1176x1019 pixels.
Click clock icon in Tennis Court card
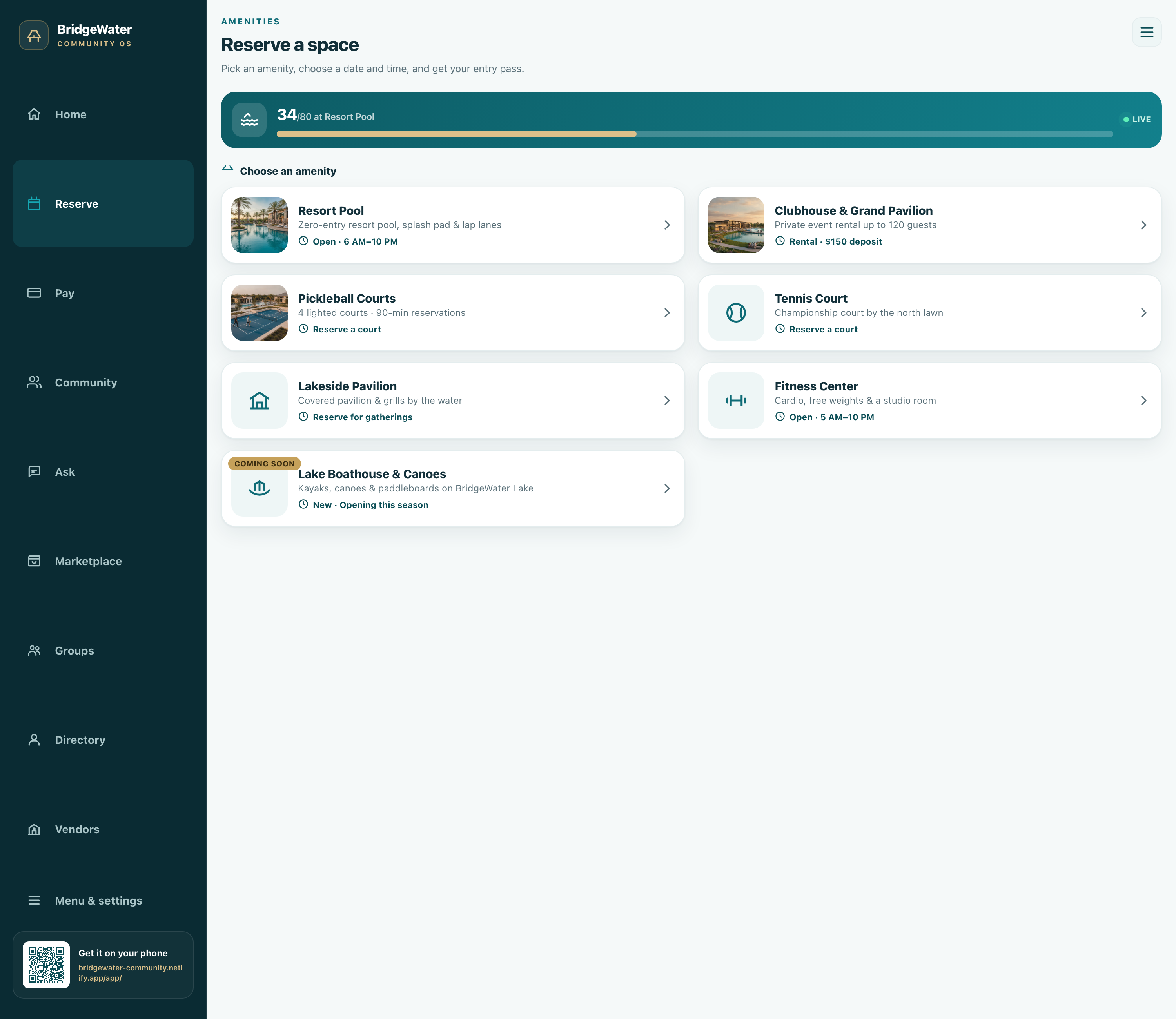click(780, 329)
